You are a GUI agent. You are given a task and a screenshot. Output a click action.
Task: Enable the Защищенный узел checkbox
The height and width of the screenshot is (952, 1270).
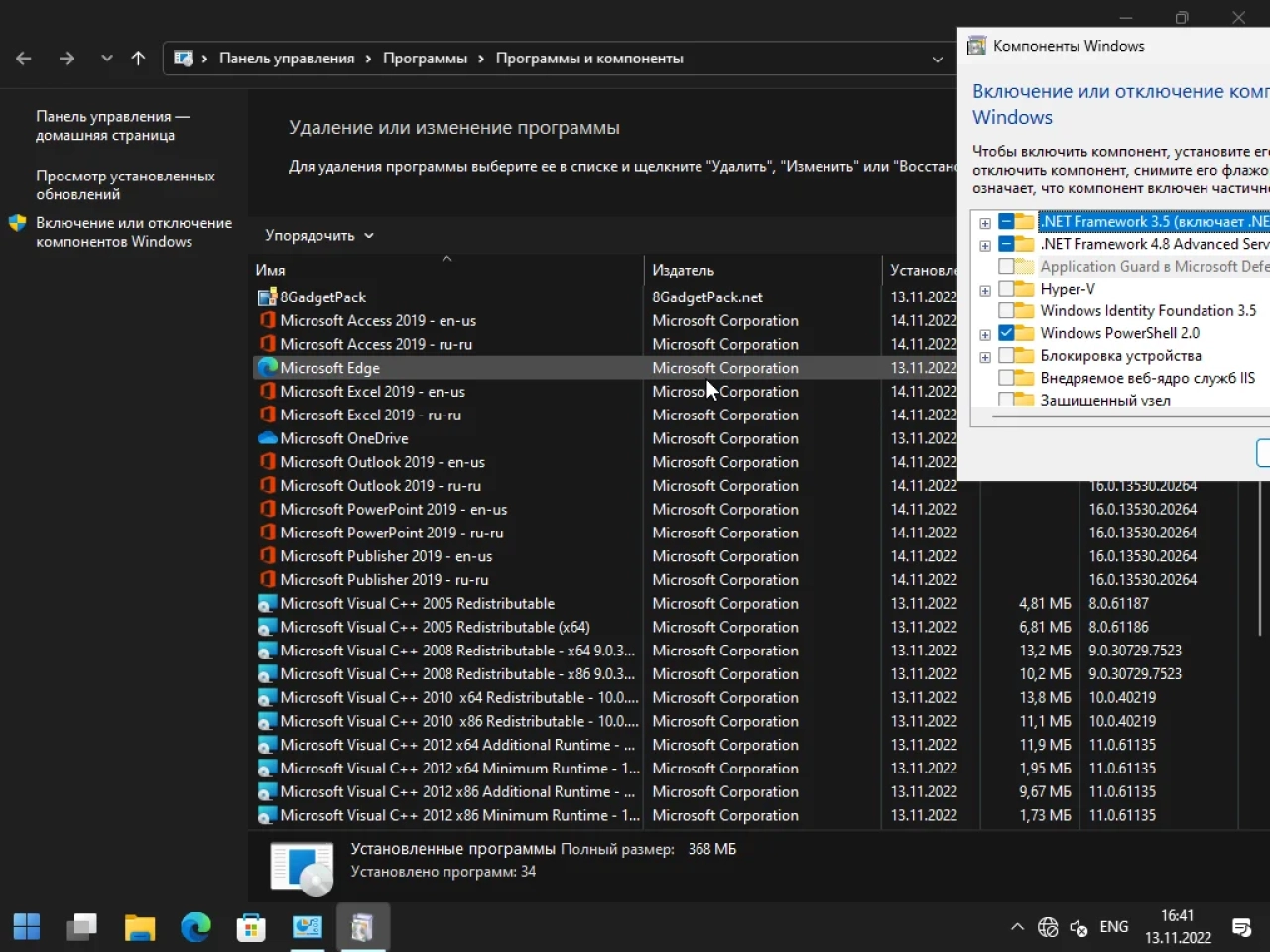(x=1006, y=399)
